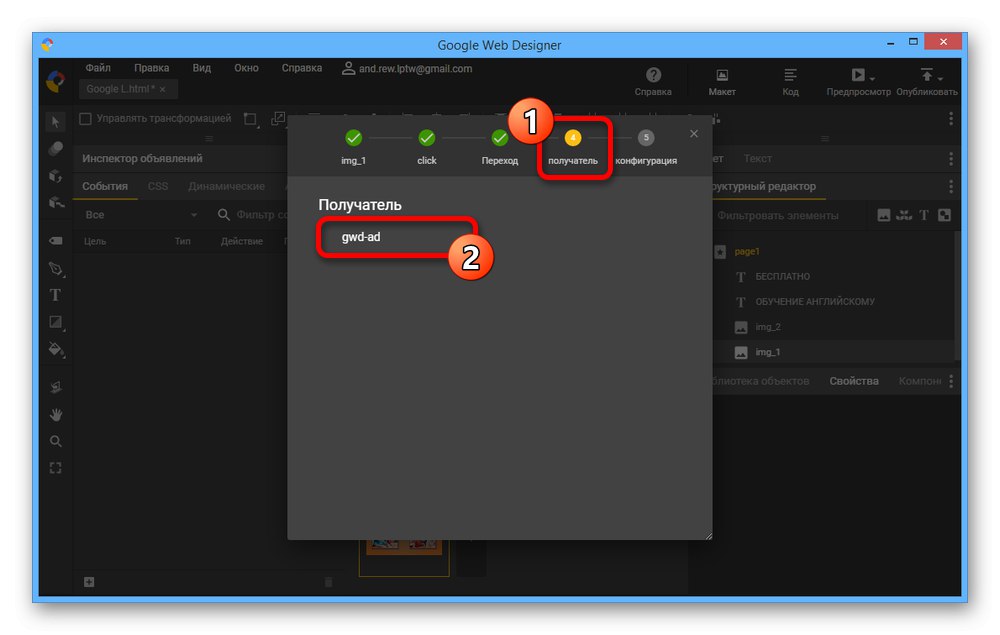Select the Pen tool
The height and width of the screenshot is (635, 1000).
pos(55,268)
